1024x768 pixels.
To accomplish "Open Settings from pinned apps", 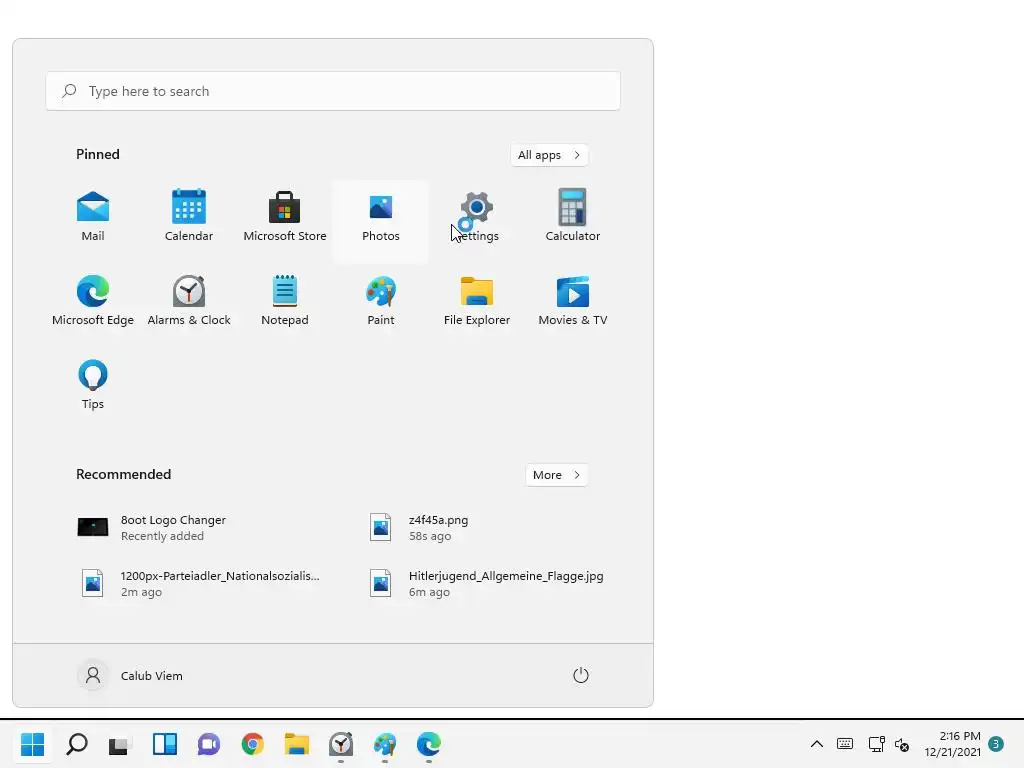I will pos(477,218).
